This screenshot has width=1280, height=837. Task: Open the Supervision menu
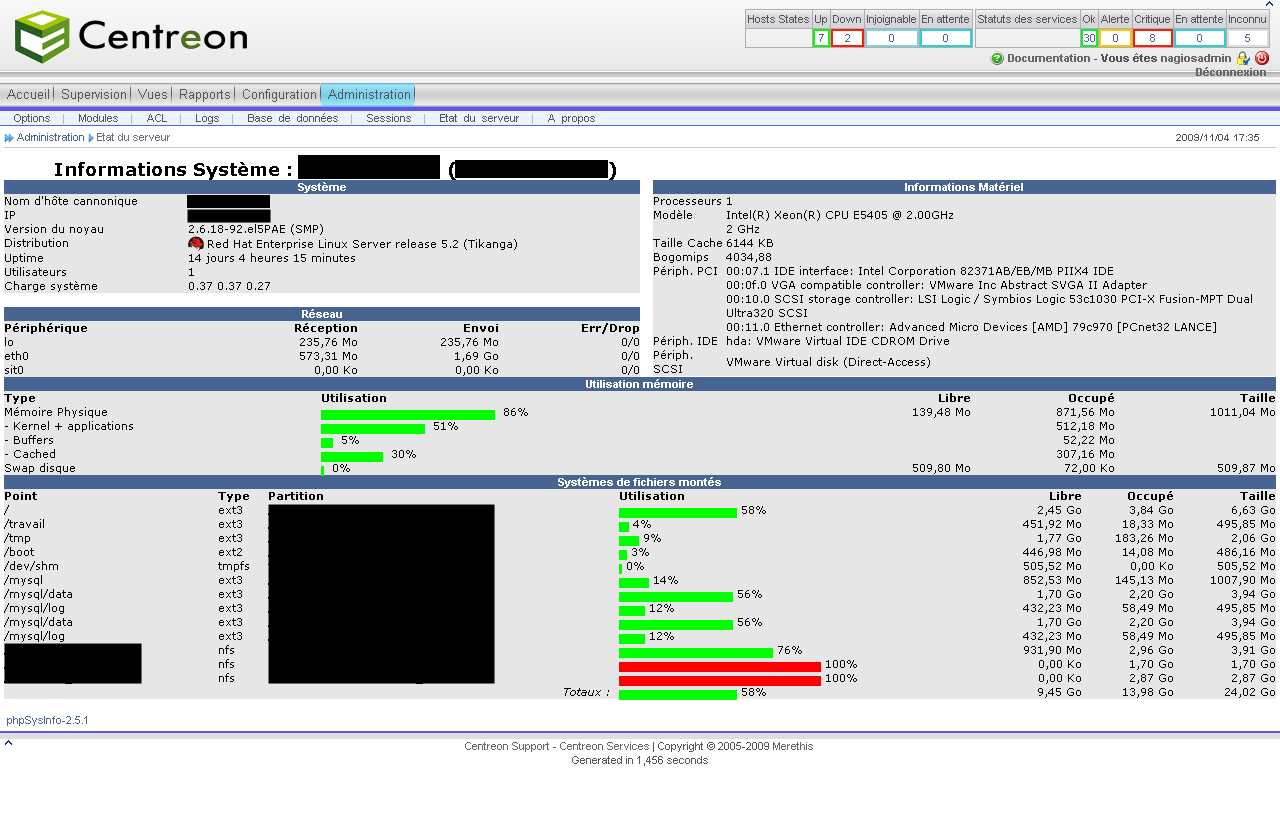click(x=94, y=95)
